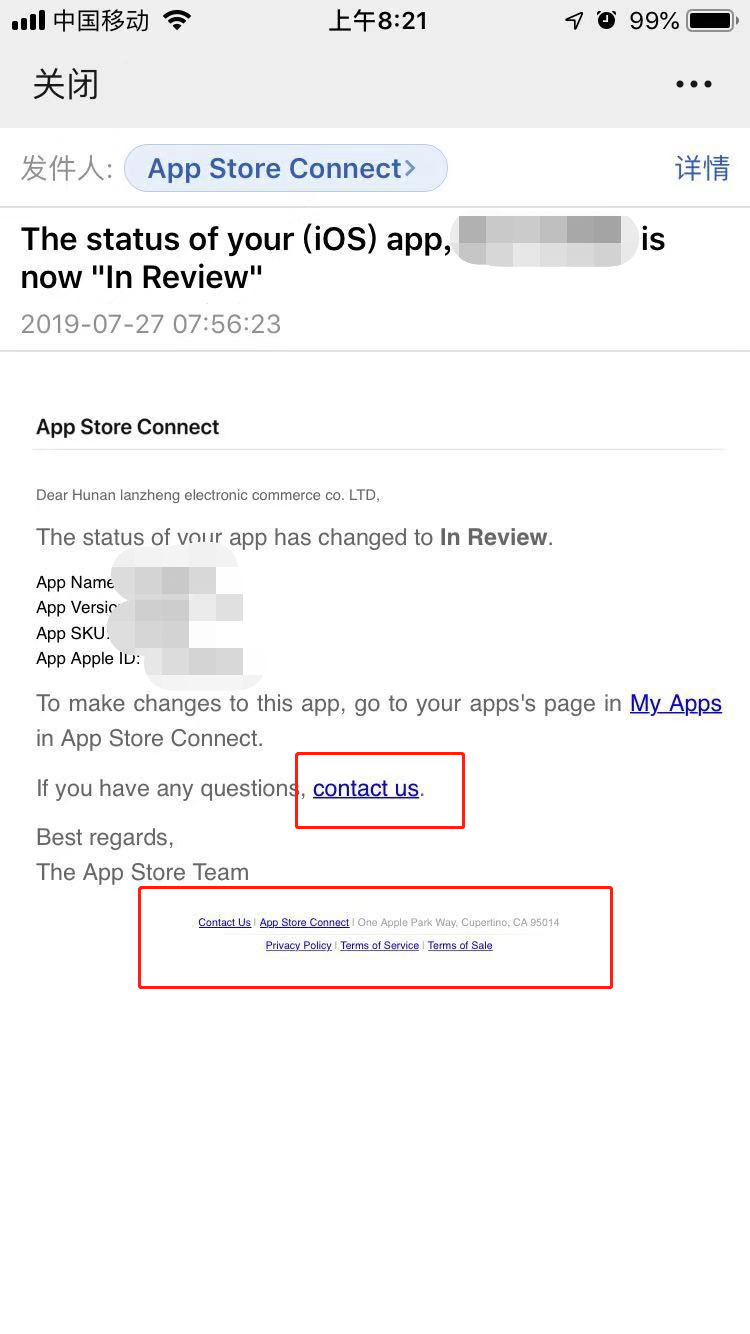Viewport: 750px width, 1334px height.
Task: Tap the 'Dear Hunan lanzheng' greeting line
Action: click(208, 495)
